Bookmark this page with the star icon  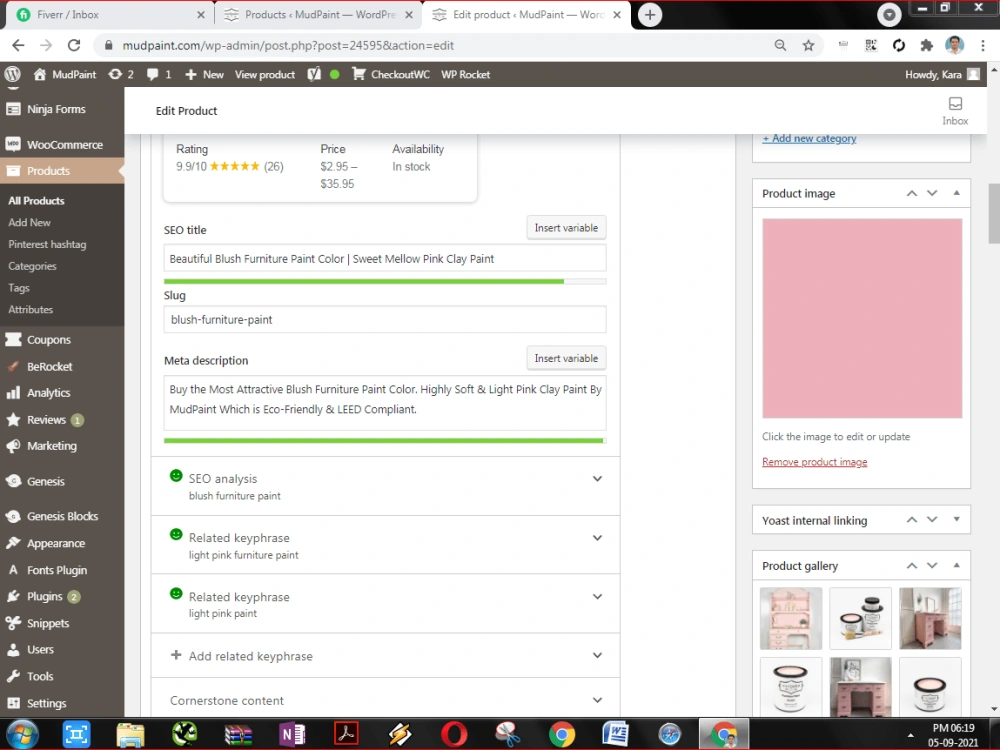808,45
